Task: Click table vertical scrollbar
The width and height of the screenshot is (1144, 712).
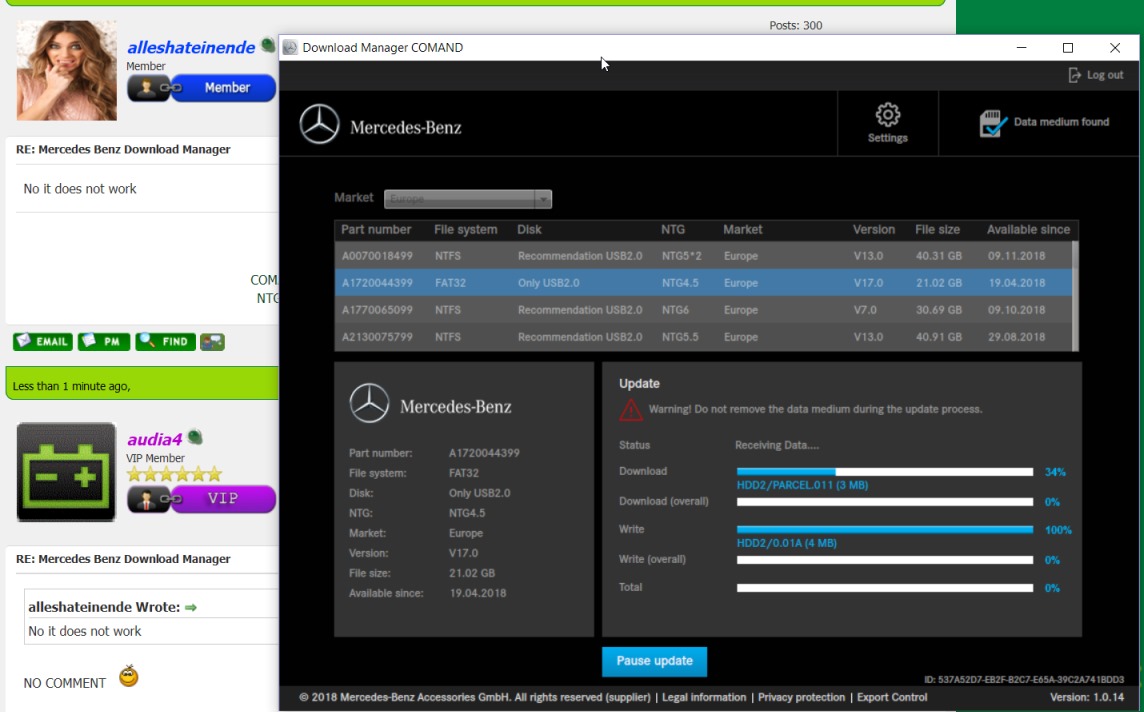Action: pyautogui.click(x=1075, y=296)
